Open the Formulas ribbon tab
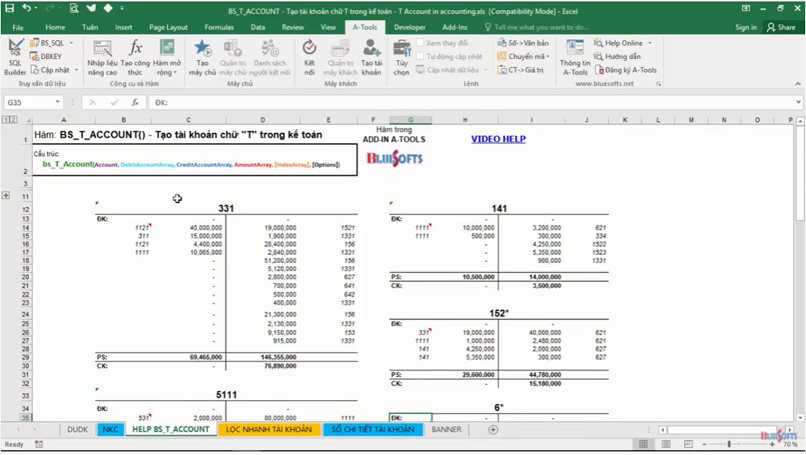 pos(219,27)
